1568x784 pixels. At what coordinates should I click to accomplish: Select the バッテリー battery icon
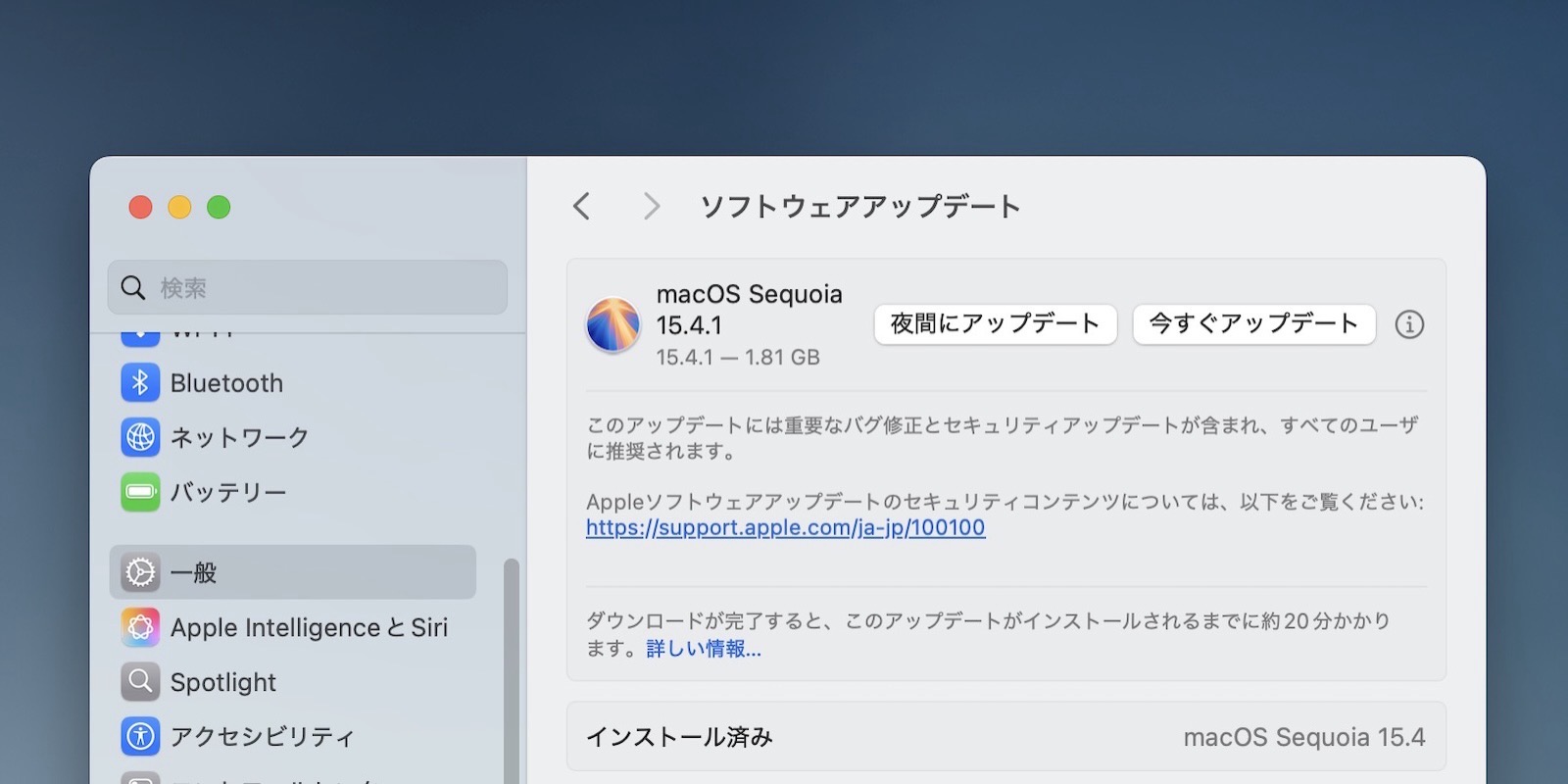[x=140, y=492]
